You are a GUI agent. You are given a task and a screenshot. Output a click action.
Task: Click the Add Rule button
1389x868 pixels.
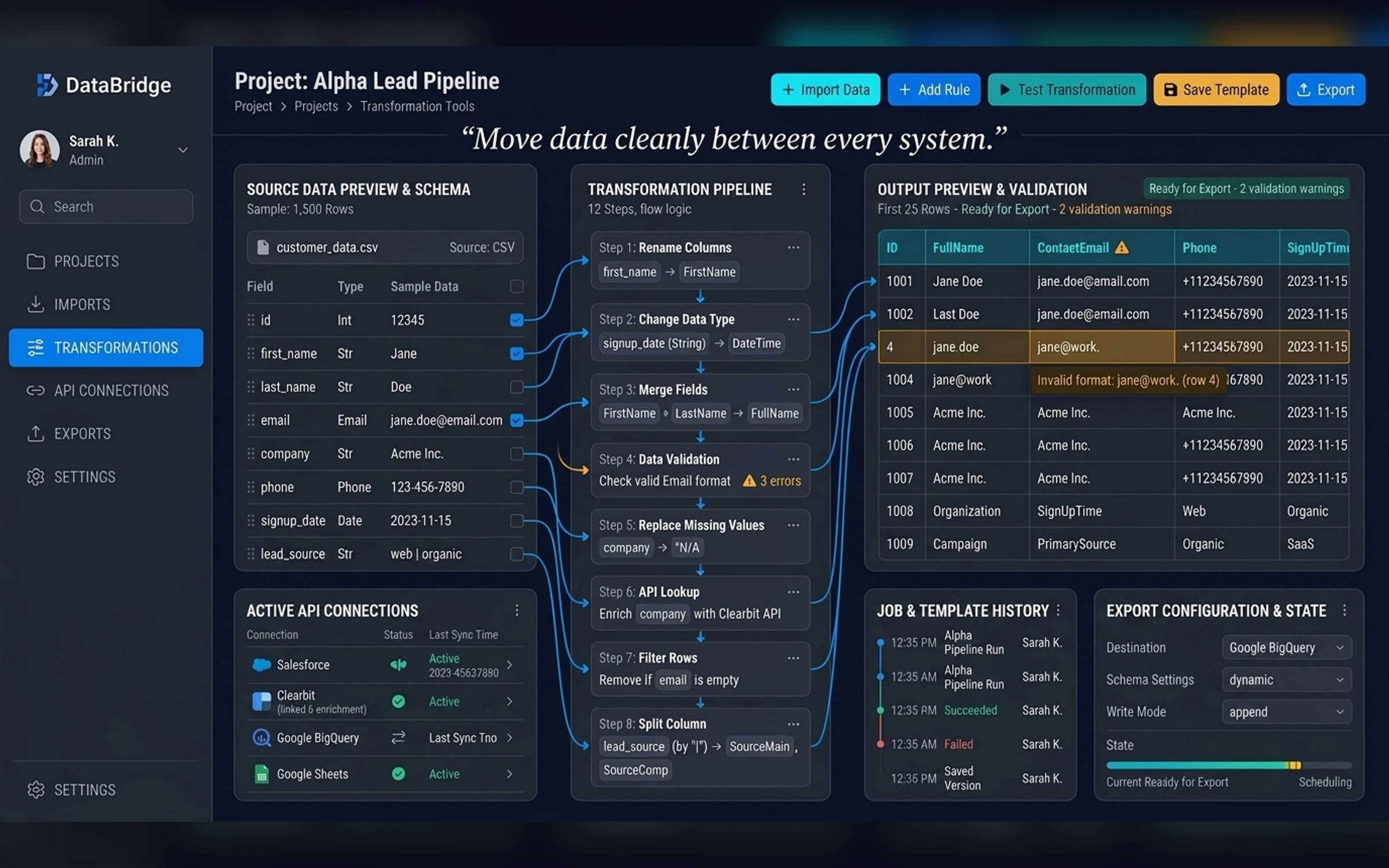click(934, 90)
